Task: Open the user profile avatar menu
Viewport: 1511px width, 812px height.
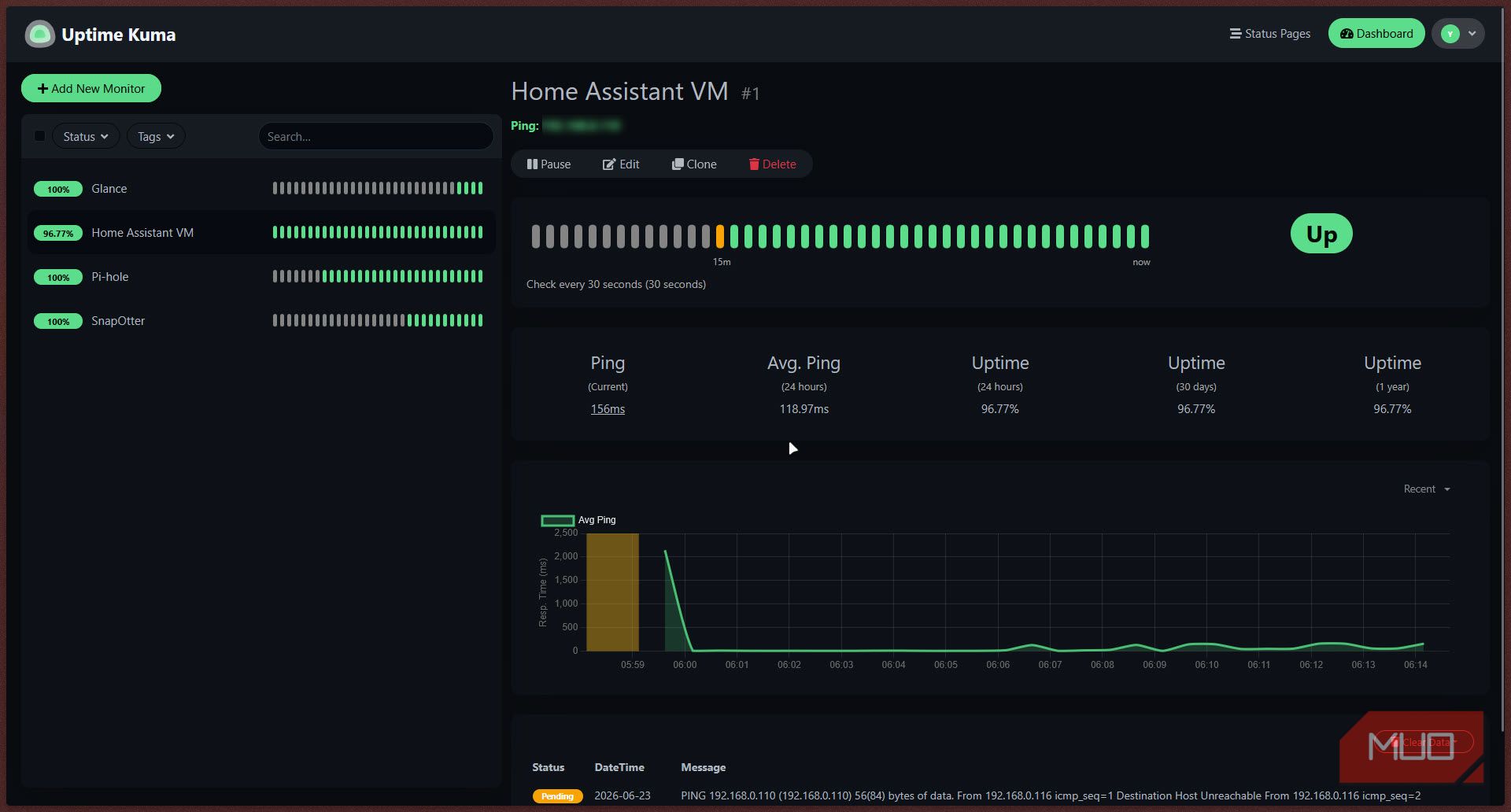Action: click(x=1458, y=34)
